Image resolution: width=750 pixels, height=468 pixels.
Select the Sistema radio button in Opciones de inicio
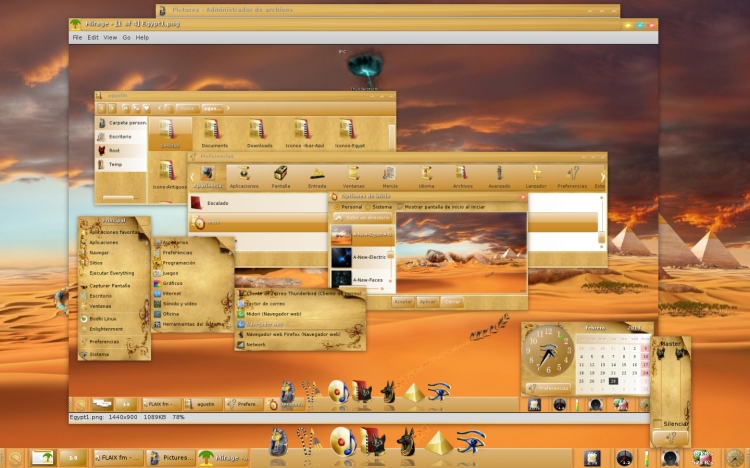tap(368, 207)
